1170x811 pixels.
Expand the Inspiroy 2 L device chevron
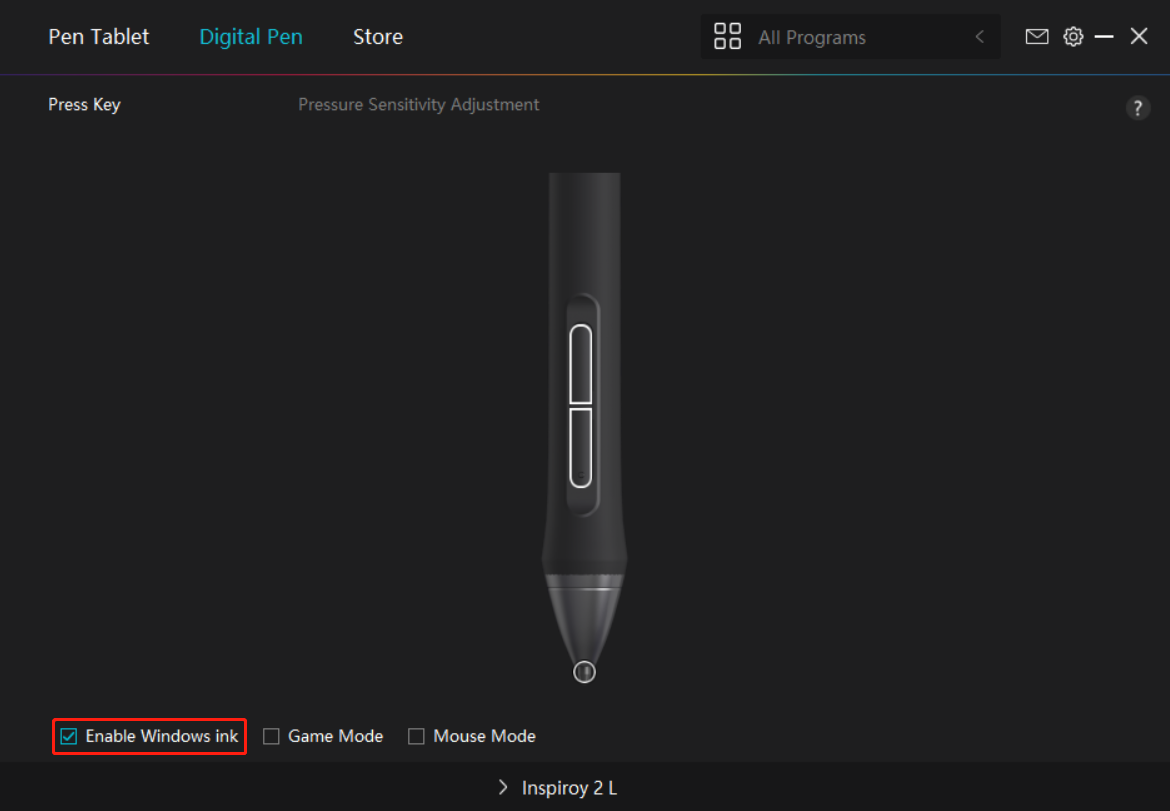tap(503, 788)
